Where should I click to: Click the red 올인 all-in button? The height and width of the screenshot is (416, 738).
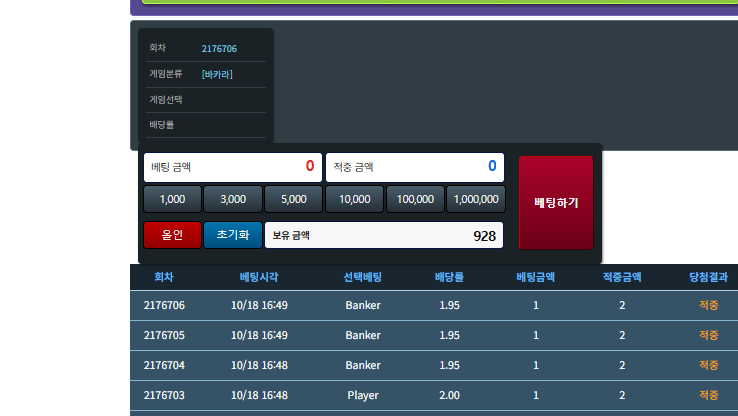[x=172, y=235]
